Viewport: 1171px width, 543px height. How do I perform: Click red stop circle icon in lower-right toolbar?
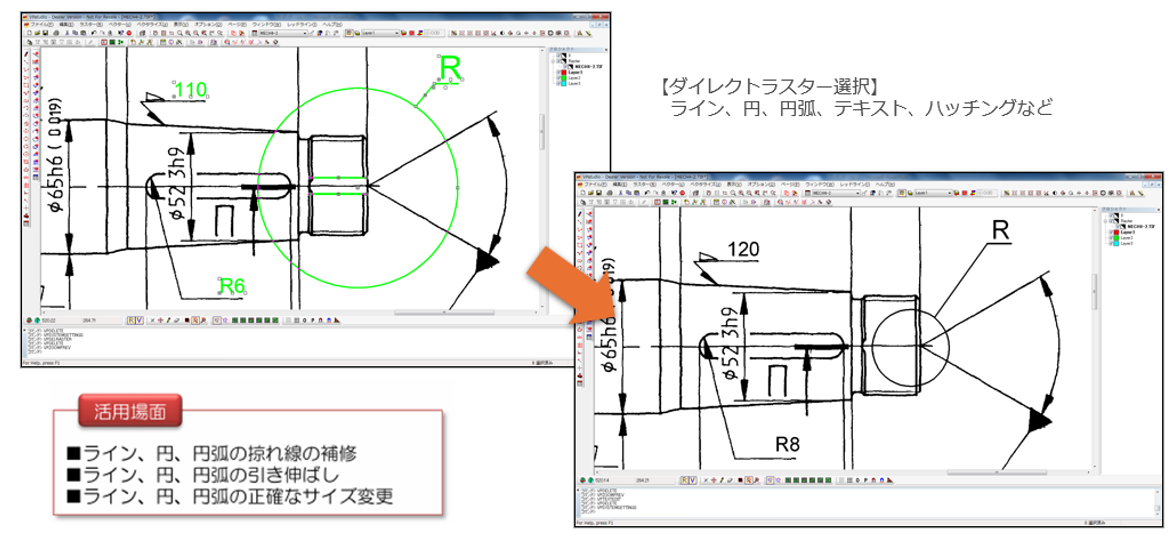pos(683,193)
